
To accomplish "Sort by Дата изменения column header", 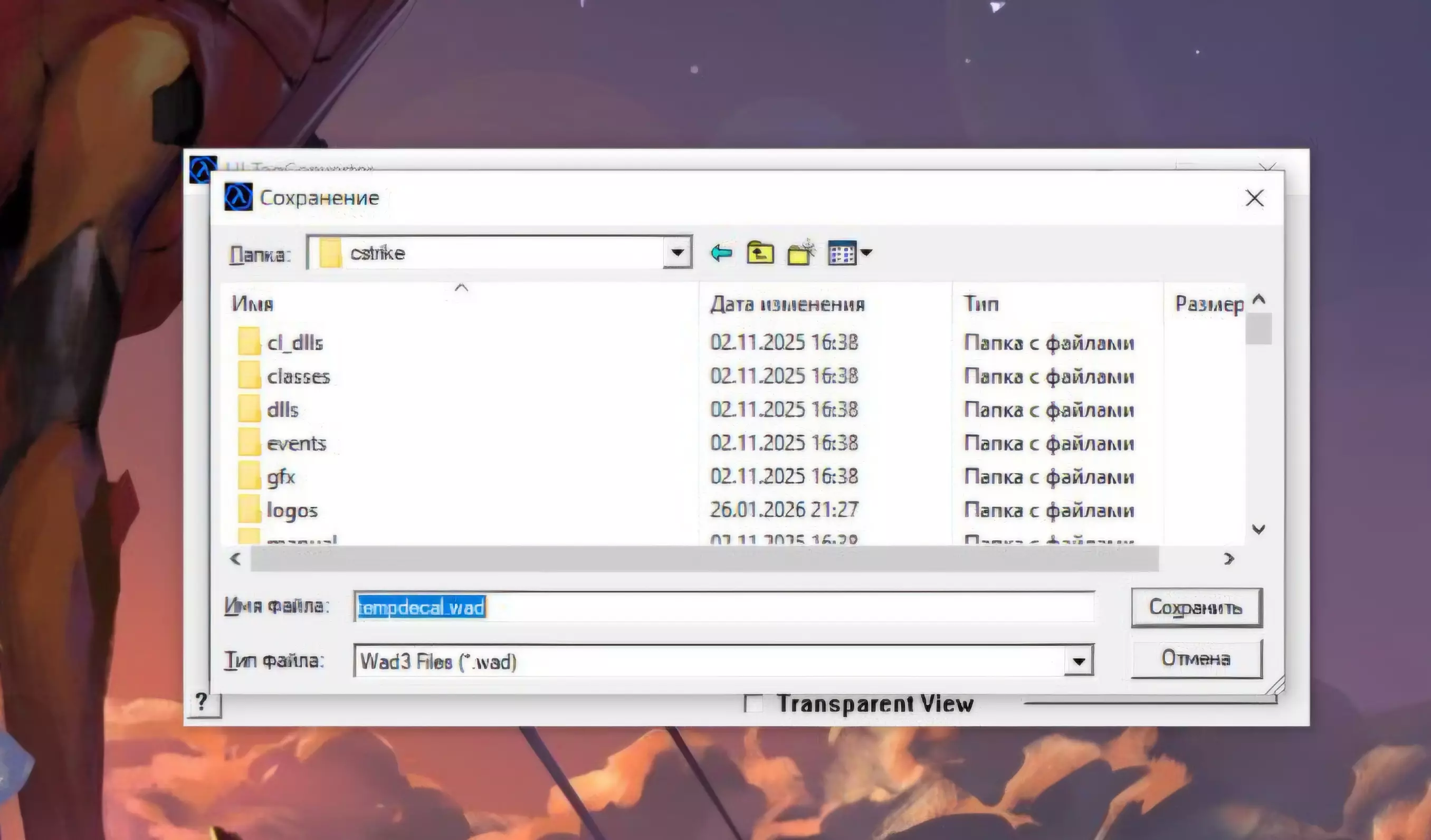I will click(787, 304).
